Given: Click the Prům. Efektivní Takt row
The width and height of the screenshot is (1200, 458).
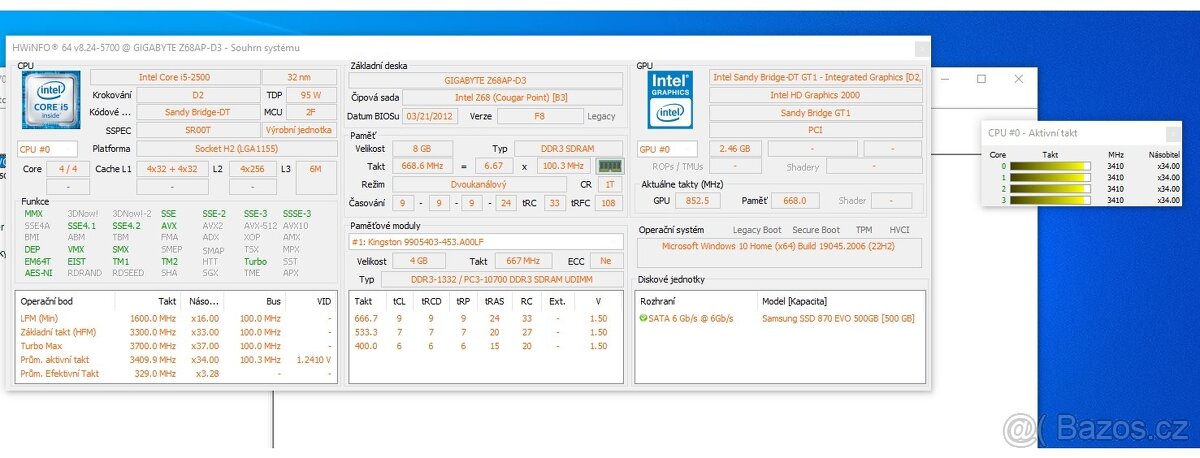Looking at the screenshot, I should click(176, 374).
